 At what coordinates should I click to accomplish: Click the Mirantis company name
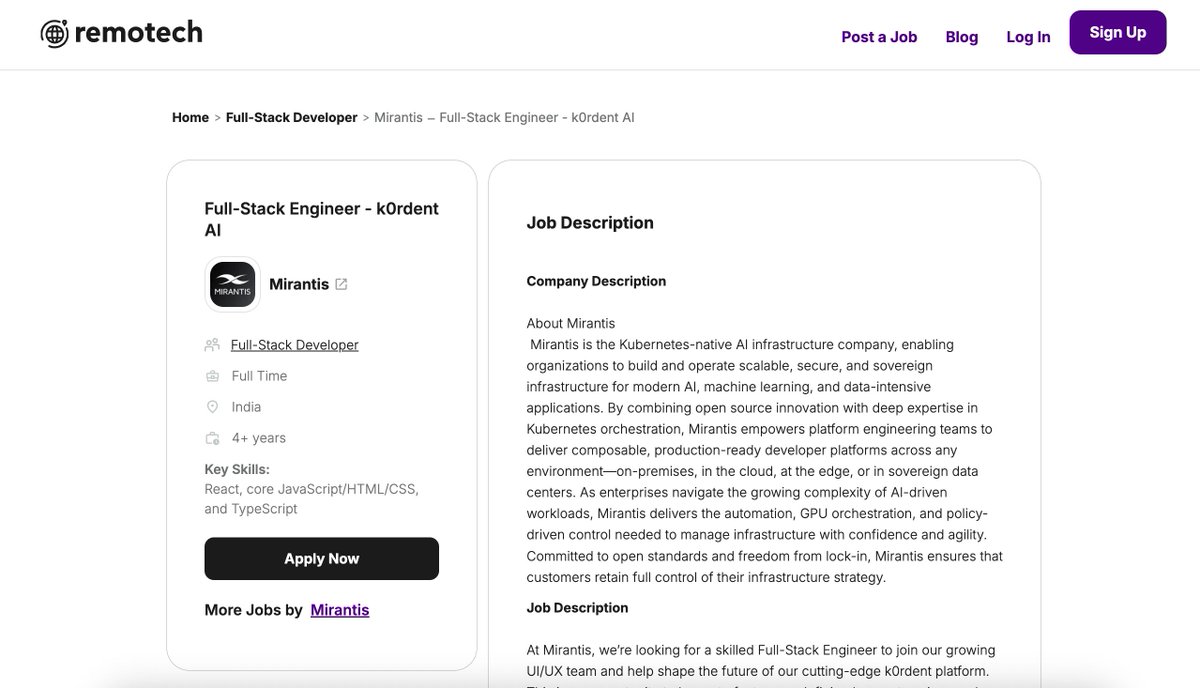[299, 284]
